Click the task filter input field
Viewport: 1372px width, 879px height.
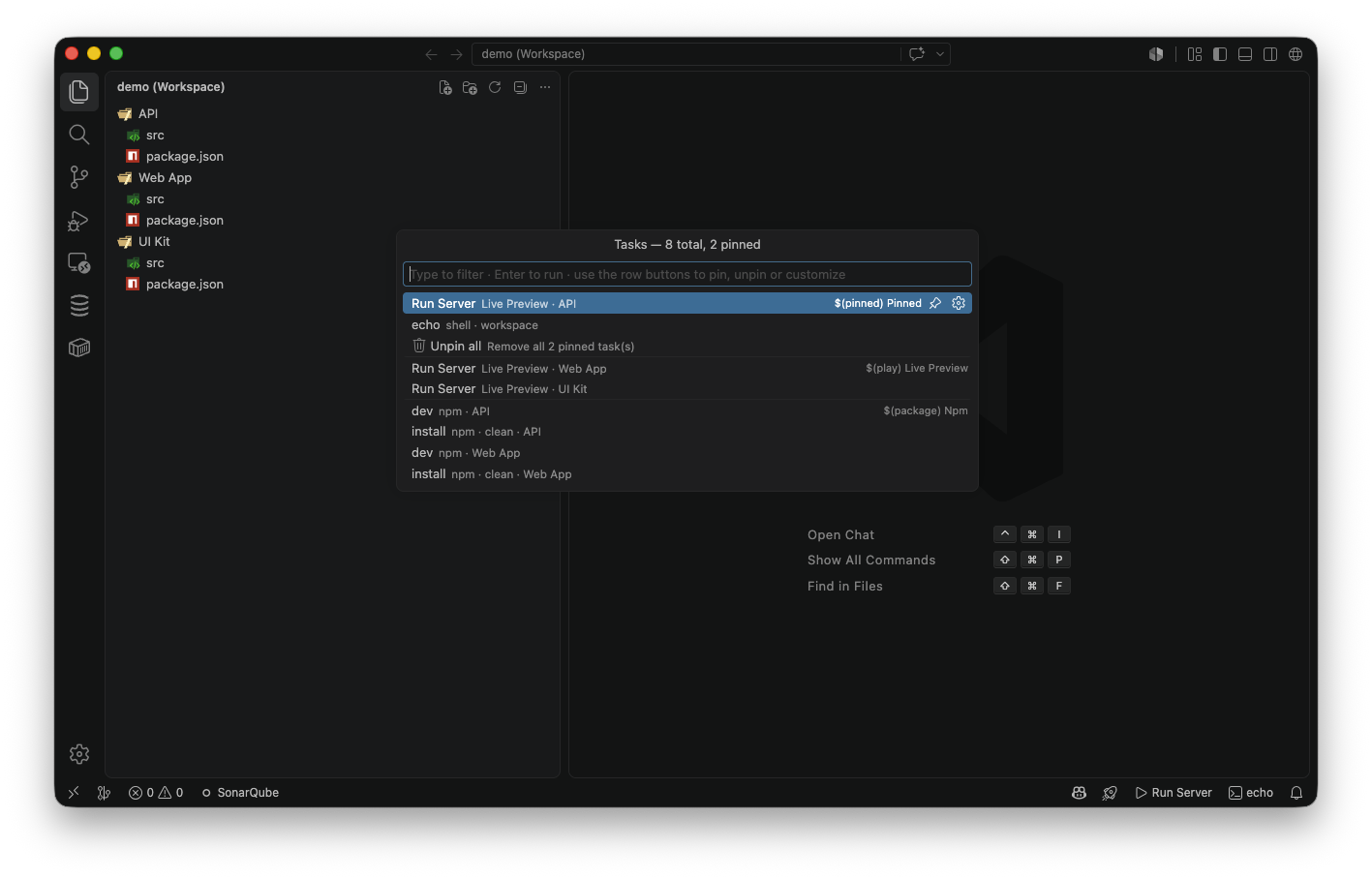[687, 274]
